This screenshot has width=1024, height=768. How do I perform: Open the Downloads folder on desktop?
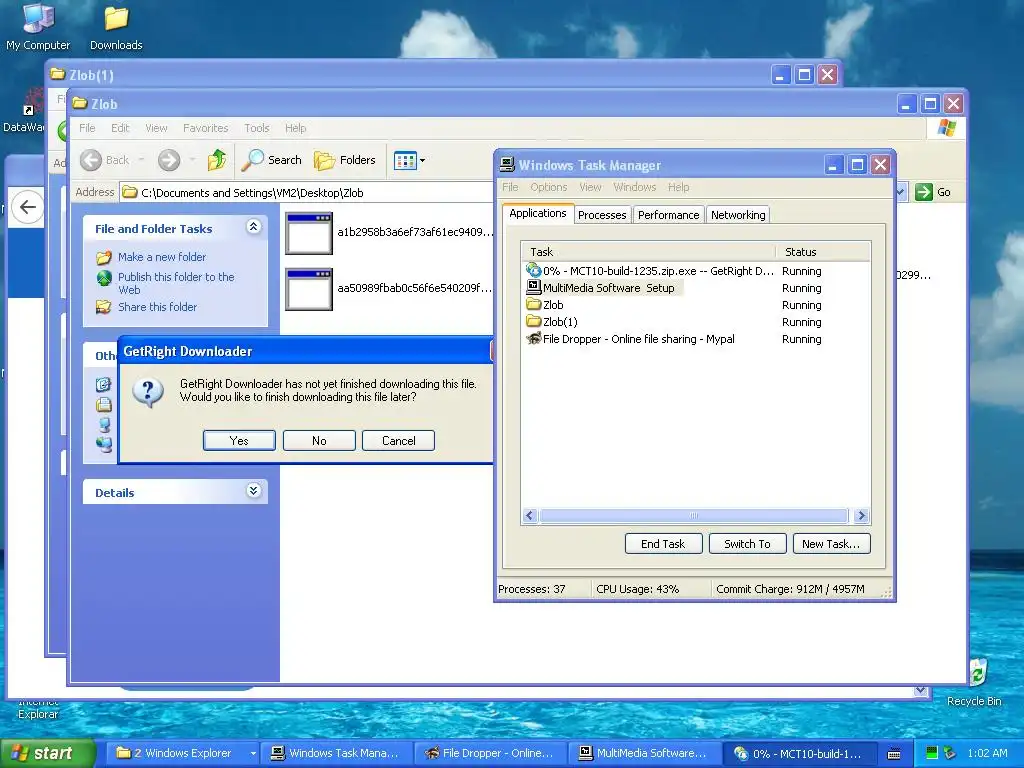pos(116,26)
